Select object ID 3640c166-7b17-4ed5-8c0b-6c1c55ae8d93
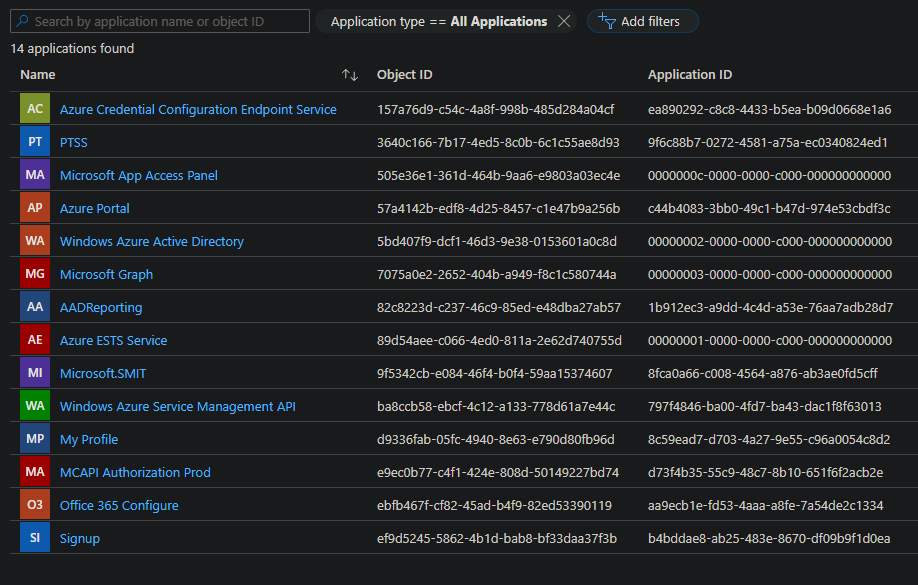This screenshot has width=918, height=585. tap(498, 142)
